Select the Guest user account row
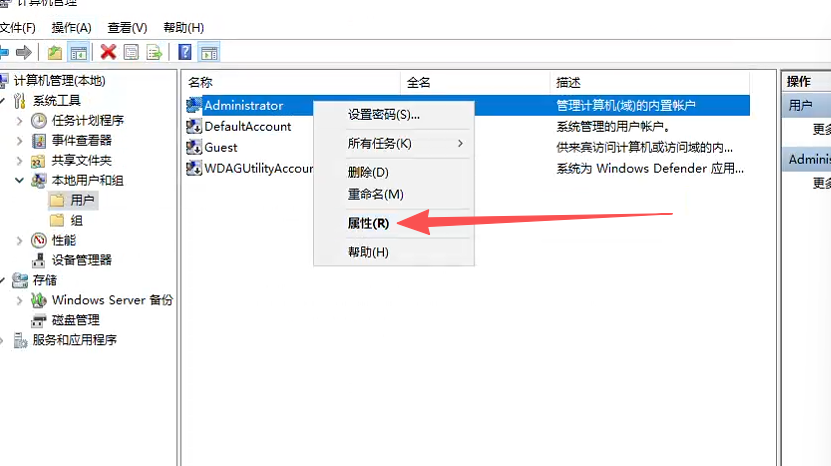Screen dimensions: 831x466 click(x=220, y=147)
